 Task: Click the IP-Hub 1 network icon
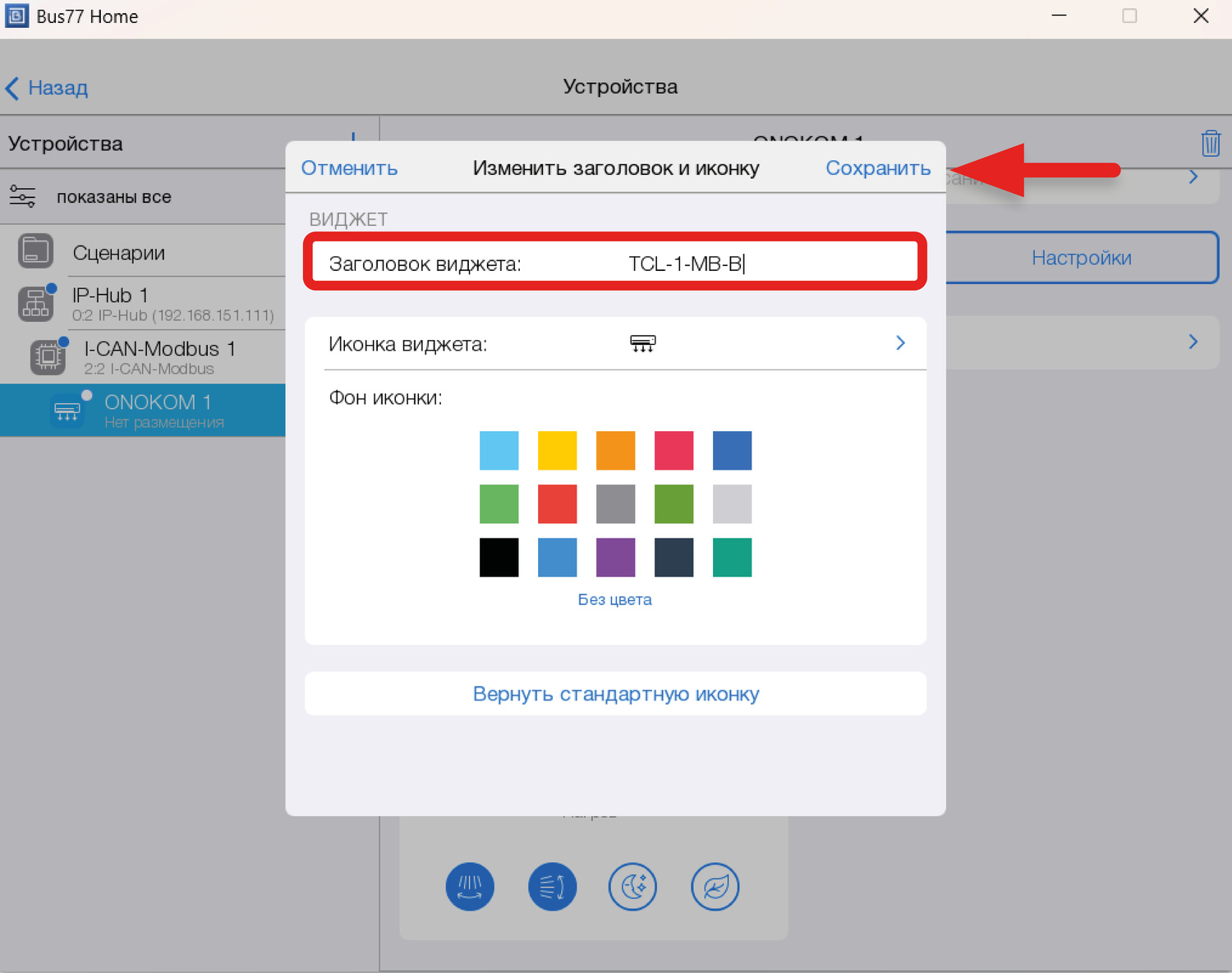tap(35, 304)
